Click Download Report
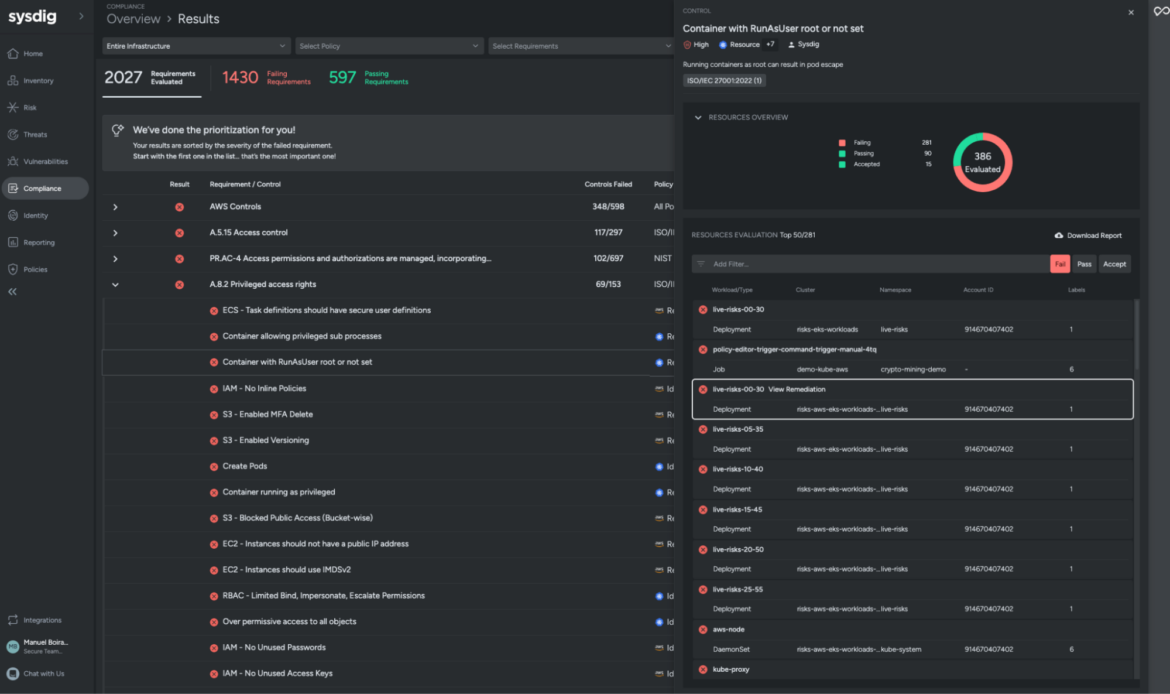Screen dimensions: 1170x694 pyautogui.click(x=1088, y=235)
